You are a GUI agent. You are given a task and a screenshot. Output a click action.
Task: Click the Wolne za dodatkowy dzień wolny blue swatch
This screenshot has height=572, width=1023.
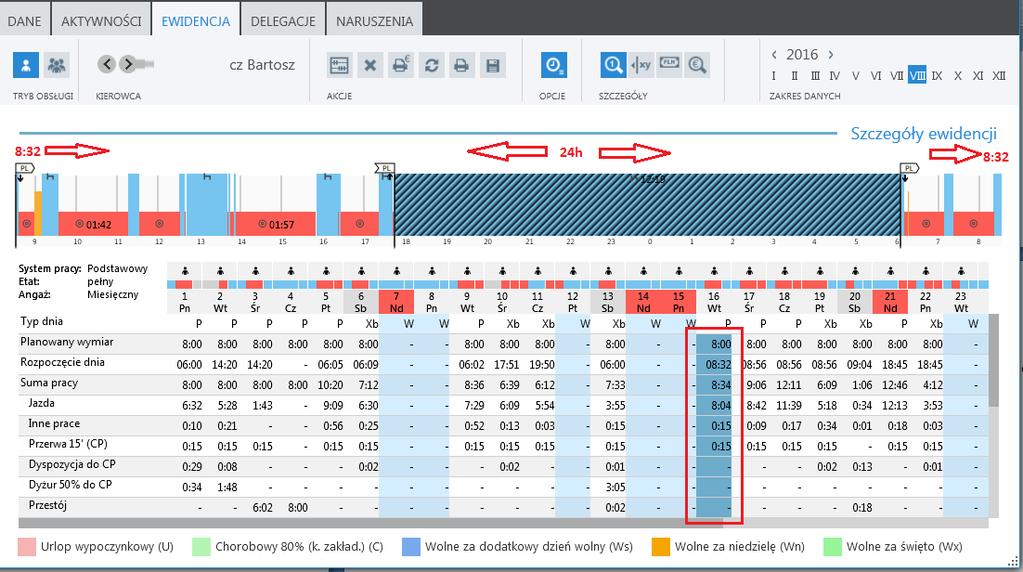pyautogui.click(x=411, y=547)
